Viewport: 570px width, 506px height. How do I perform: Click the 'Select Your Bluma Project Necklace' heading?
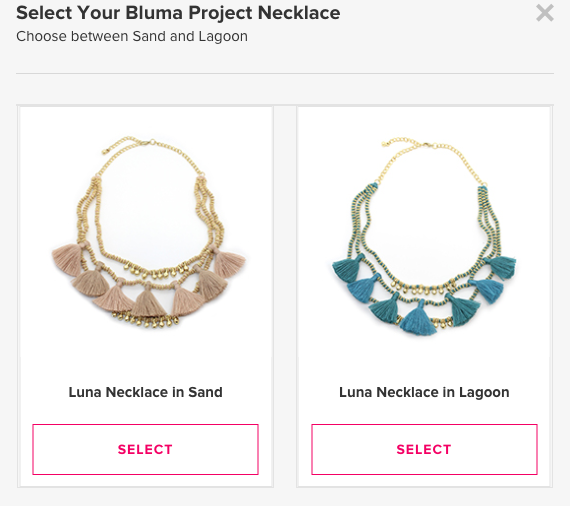178,13
